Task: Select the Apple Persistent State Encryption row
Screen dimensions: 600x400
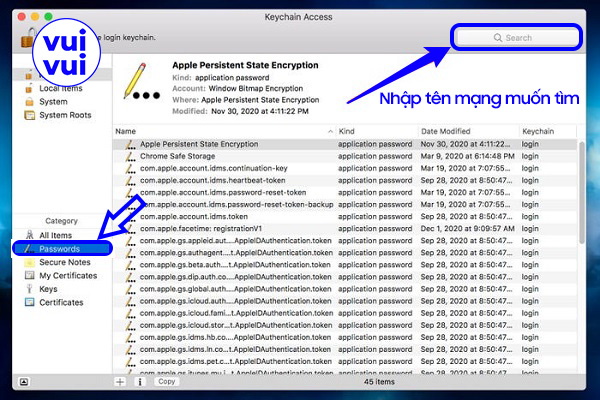Action: pyautogui.click(x=345, y=144)
